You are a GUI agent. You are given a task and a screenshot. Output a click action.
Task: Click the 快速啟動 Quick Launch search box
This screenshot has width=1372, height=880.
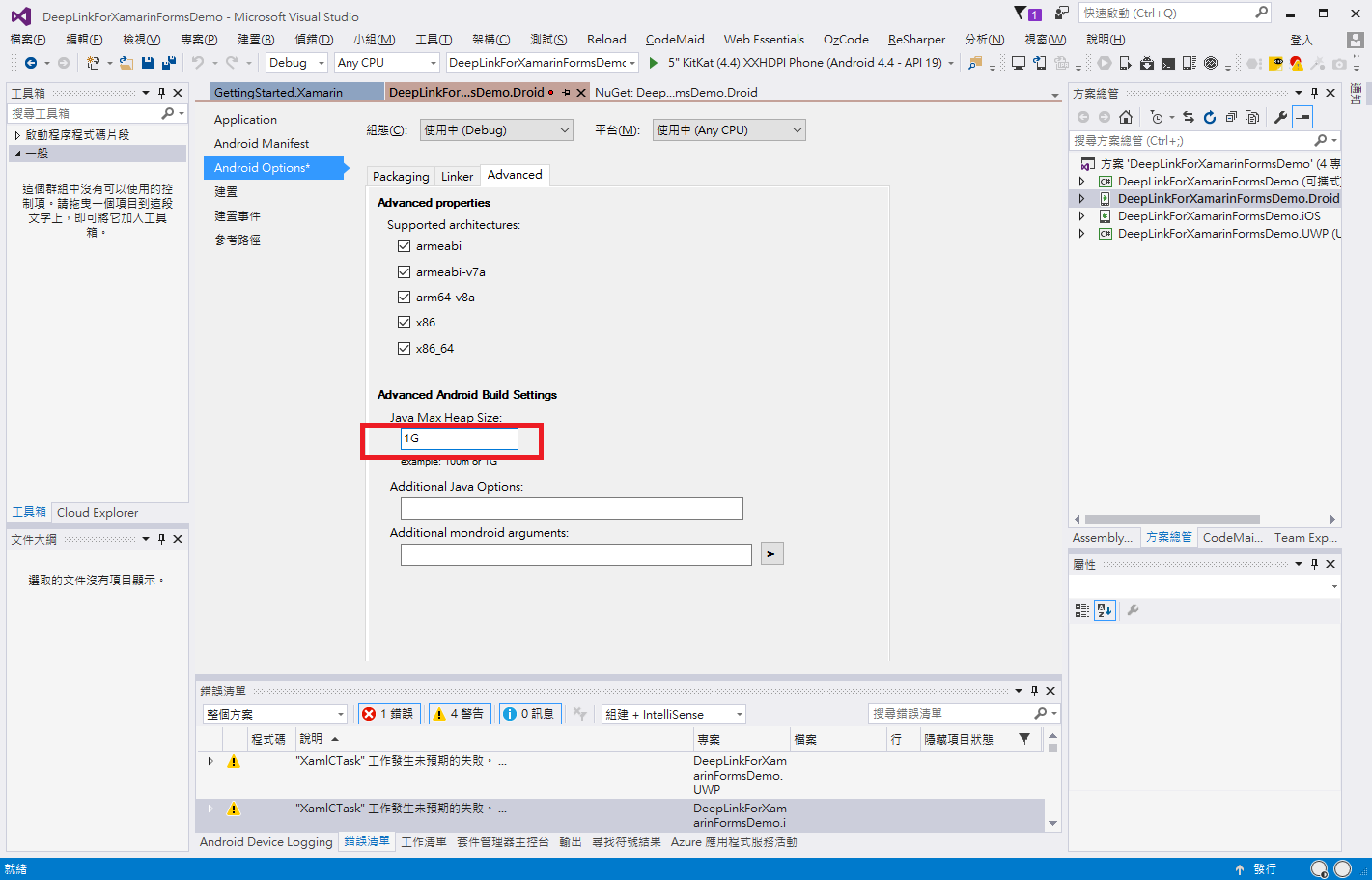[1175, 13]
